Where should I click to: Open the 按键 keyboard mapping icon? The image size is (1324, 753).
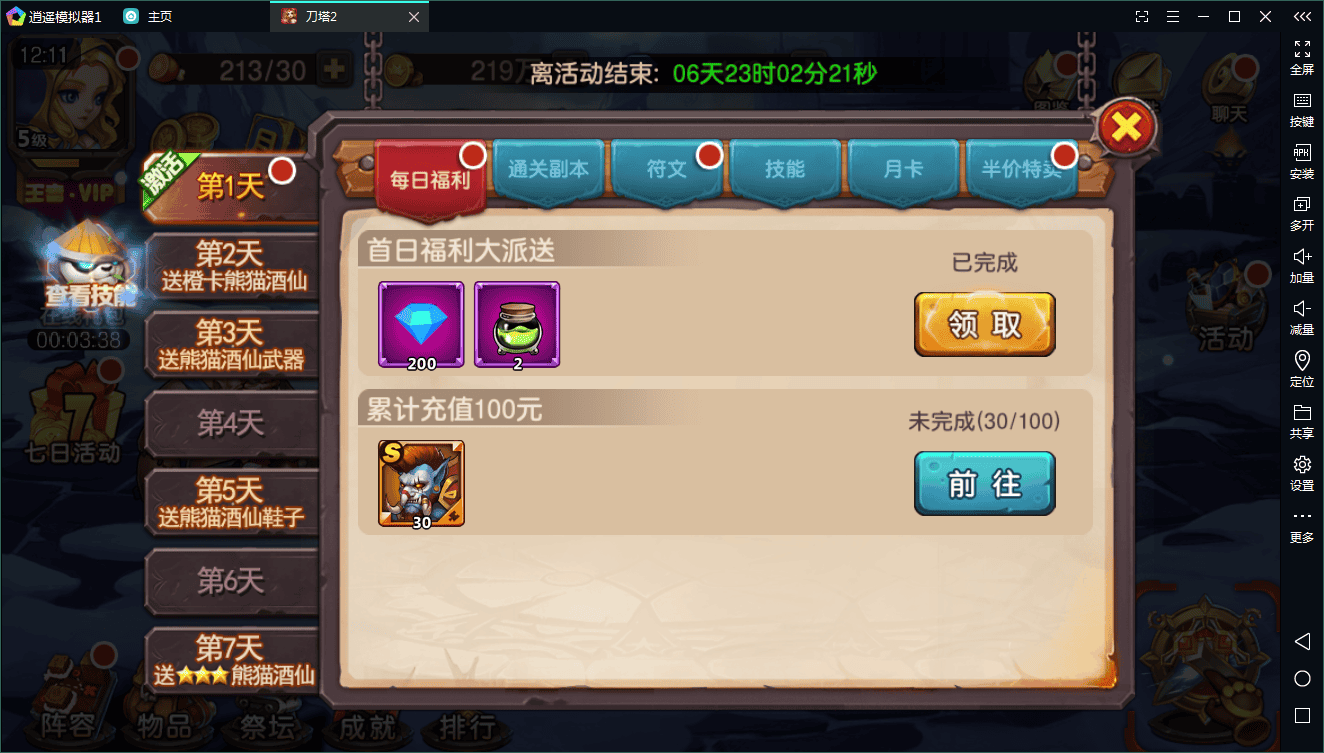pos(1302,110)
